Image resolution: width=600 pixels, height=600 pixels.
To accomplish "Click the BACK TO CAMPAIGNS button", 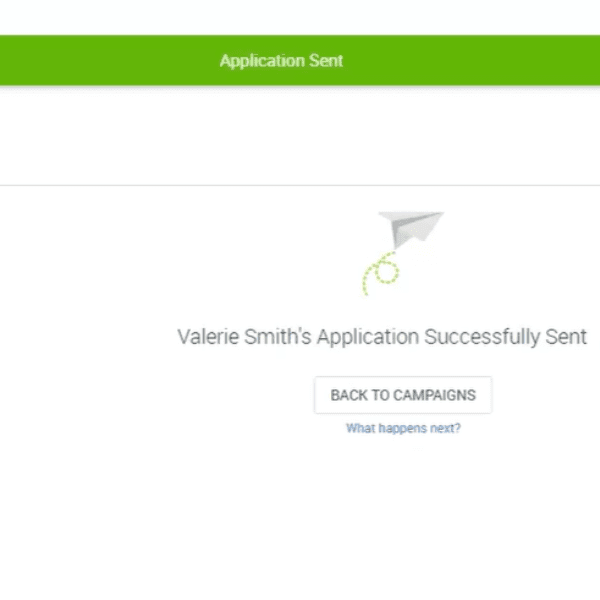I will (403, 395).
